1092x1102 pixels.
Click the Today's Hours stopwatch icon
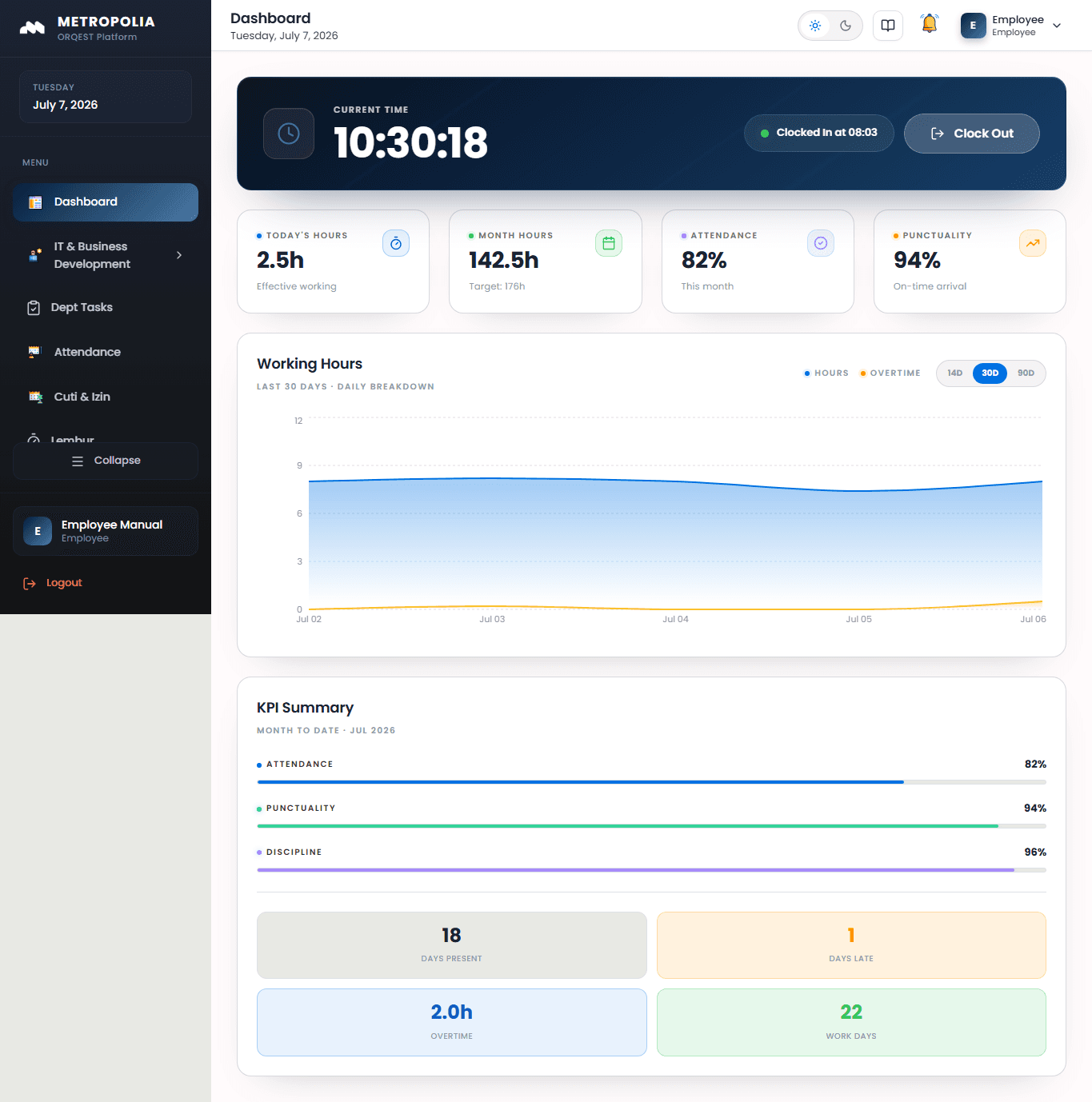[396, 243]
